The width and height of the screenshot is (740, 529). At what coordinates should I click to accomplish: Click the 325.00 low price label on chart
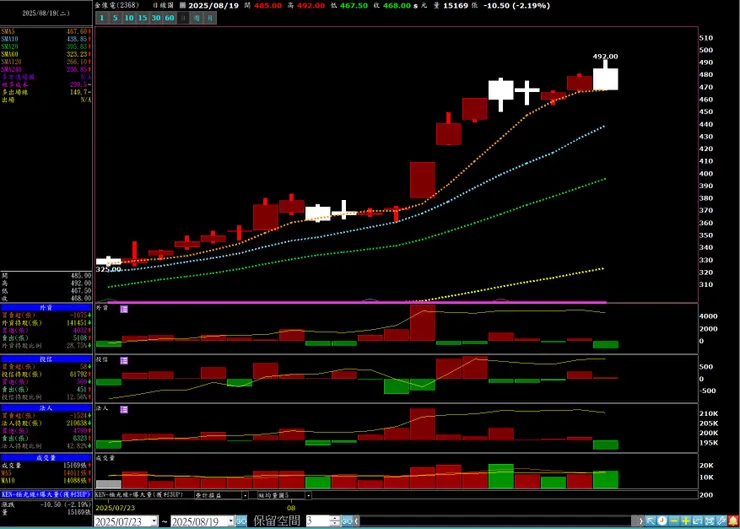tap(109, 269)
